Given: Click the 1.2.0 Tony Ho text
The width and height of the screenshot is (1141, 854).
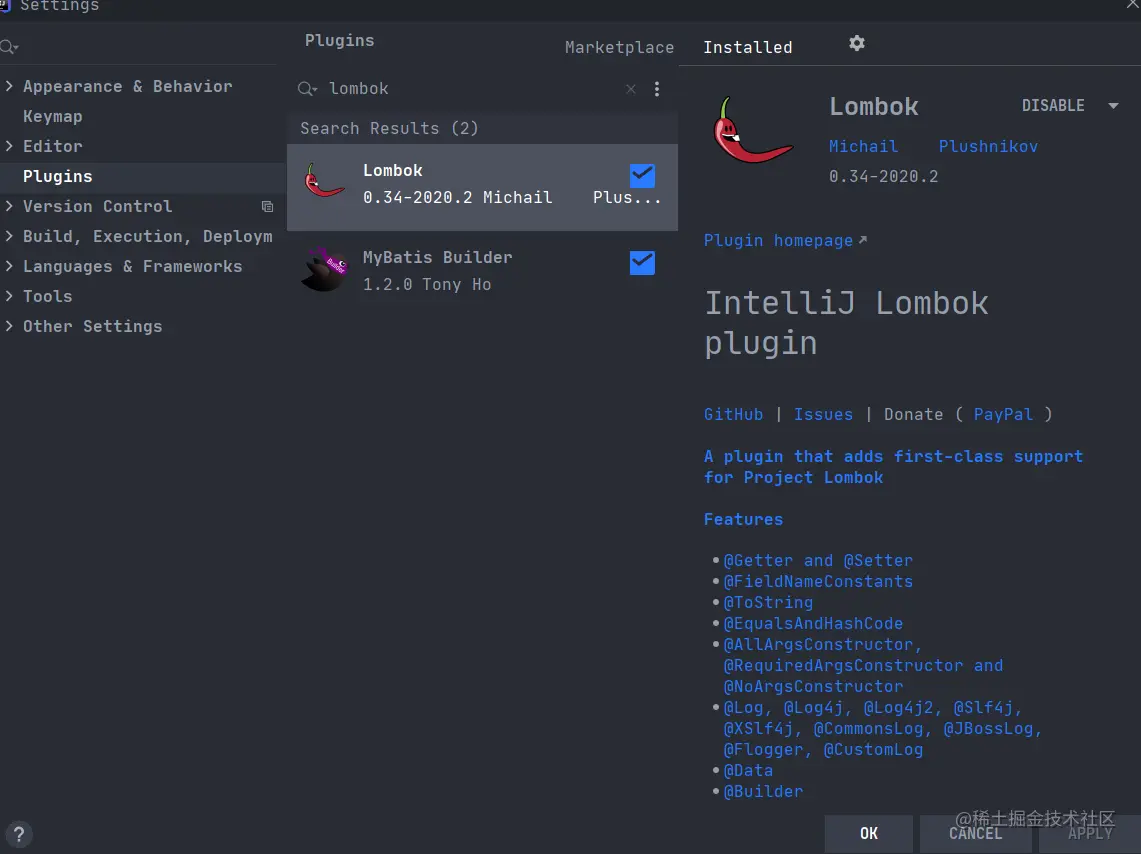Looking at the screenshot, I should [x=426, y=285].
